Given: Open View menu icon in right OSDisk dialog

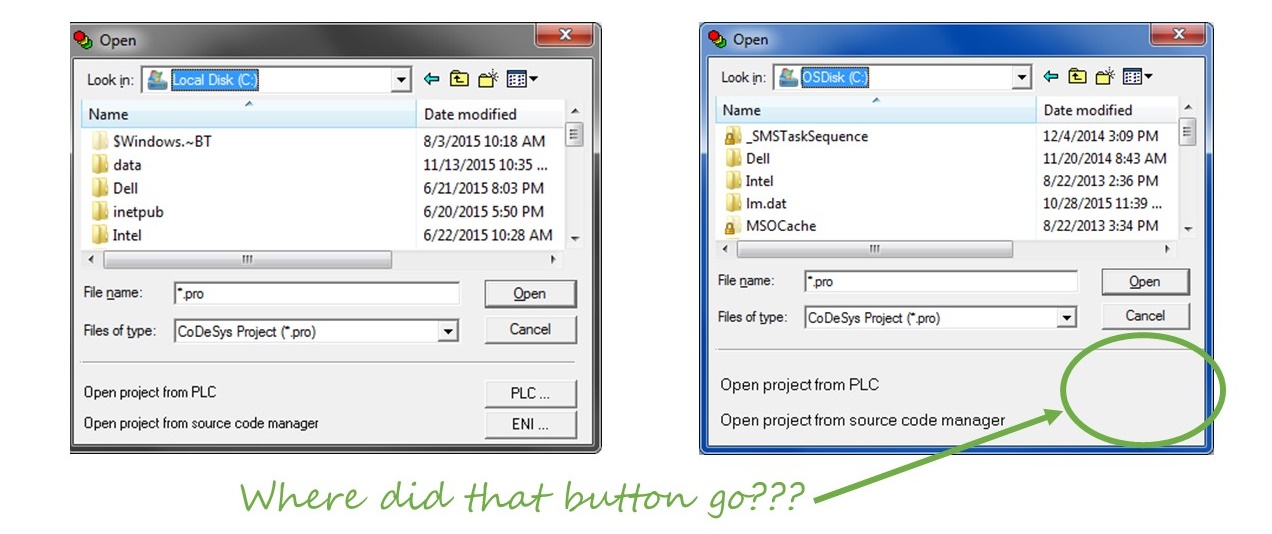Looking at the screenshot, I should (x=1138, y=76).
